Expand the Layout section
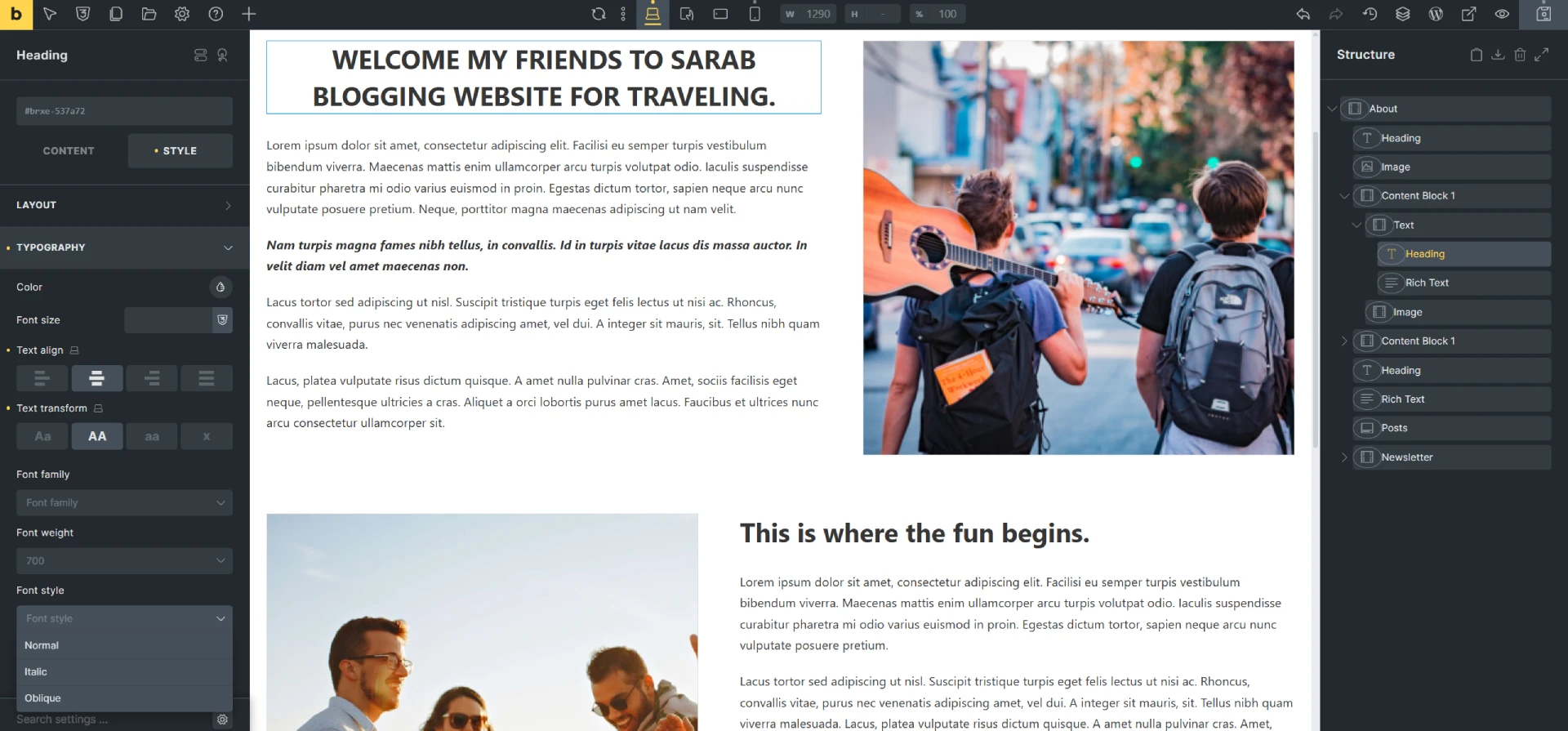 [124, 205]
